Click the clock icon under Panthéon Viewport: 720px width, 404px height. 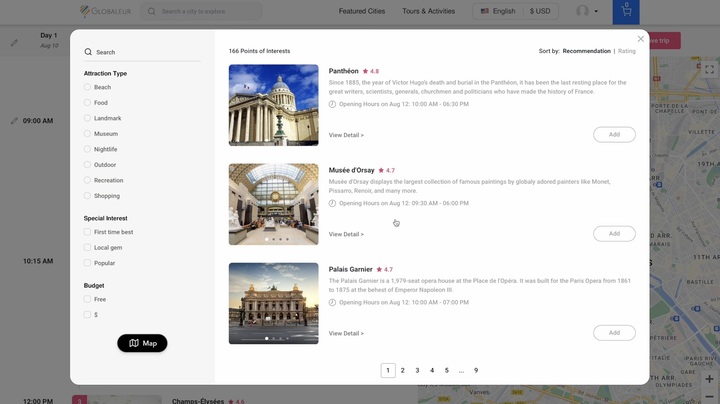[333, 103]
